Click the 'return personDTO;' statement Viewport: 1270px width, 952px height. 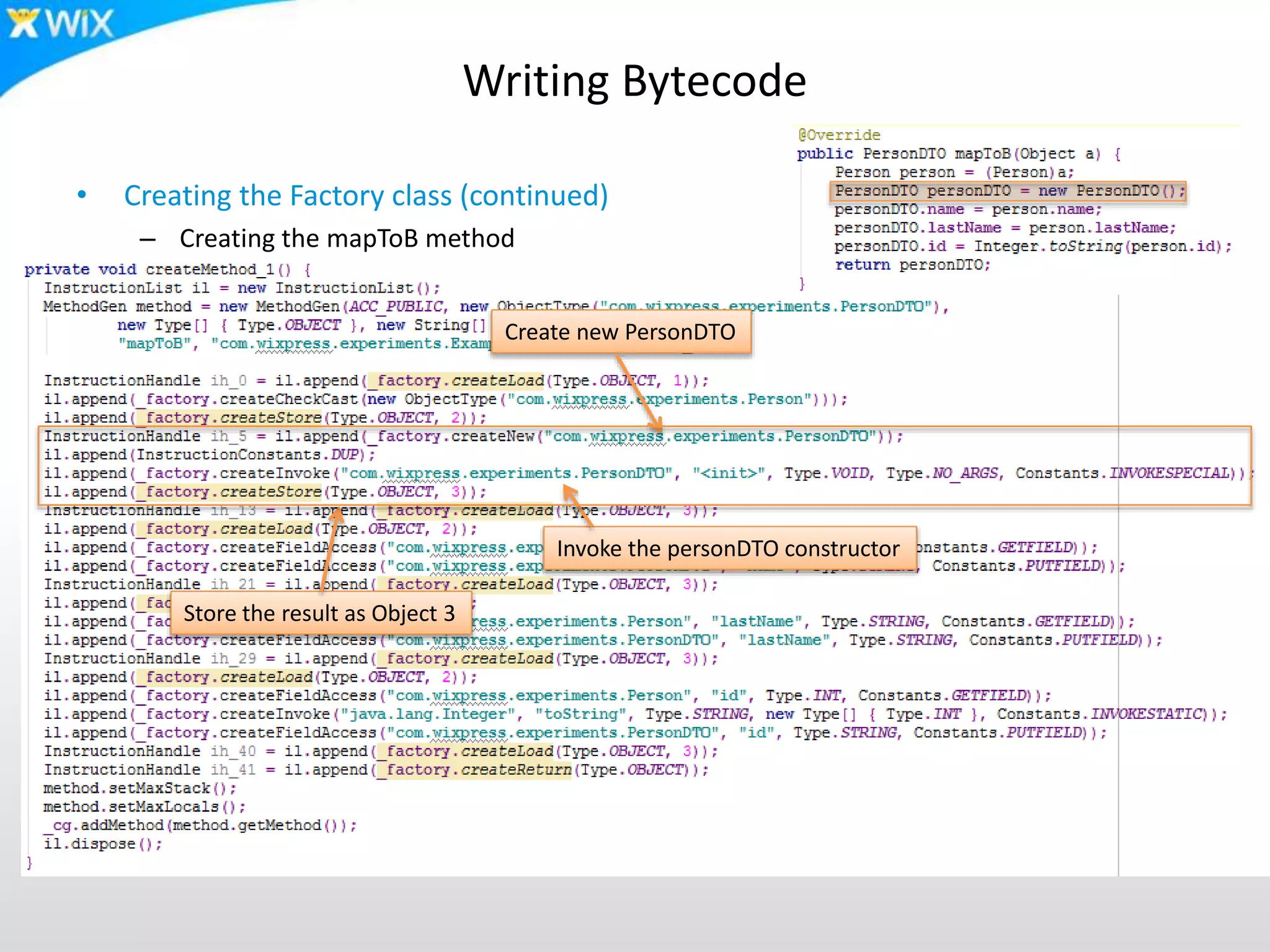point(912,265)
